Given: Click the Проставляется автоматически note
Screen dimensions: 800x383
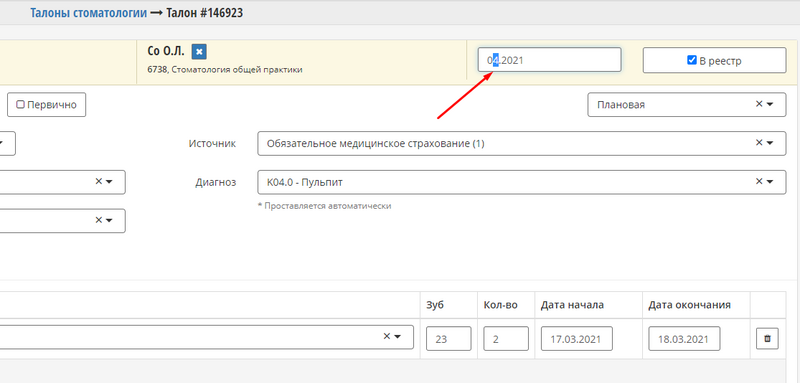Looking at the screenshot, I should (x=324, y=207).
